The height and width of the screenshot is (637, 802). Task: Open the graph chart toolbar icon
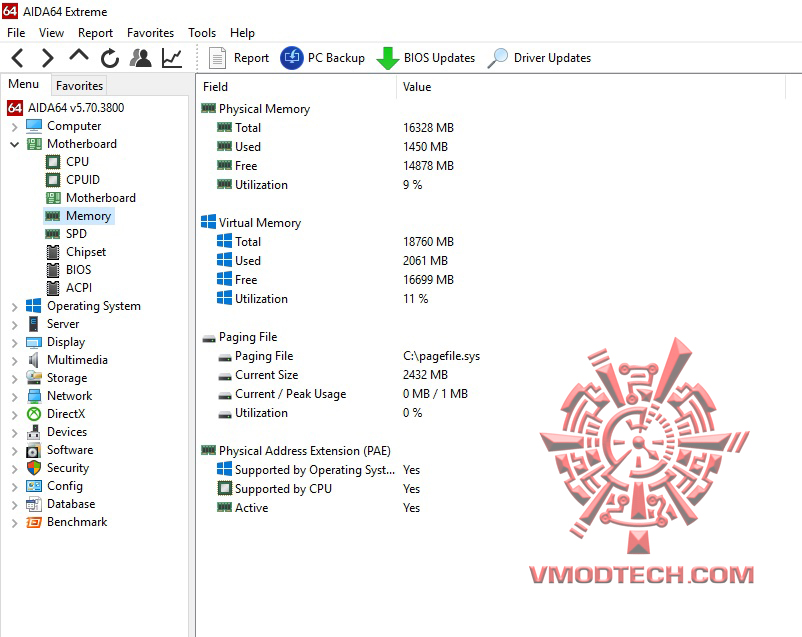[x=172, y=58]
